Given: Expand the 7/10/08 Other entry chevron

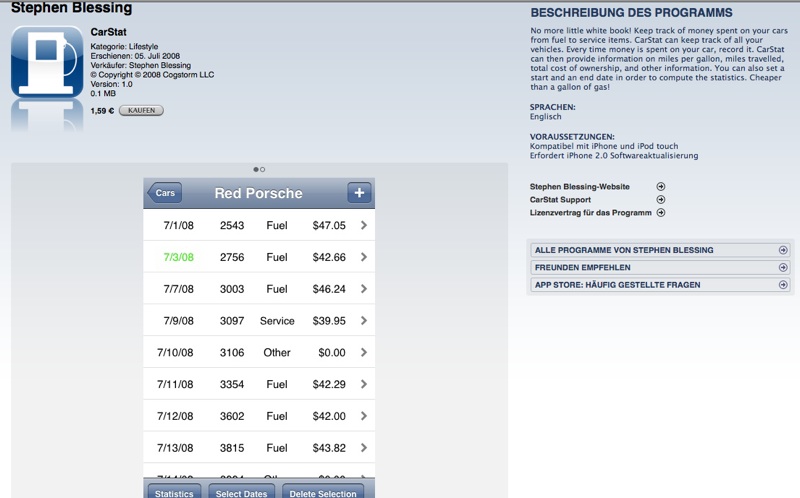Looking at the screenshot, I should 363,353.
